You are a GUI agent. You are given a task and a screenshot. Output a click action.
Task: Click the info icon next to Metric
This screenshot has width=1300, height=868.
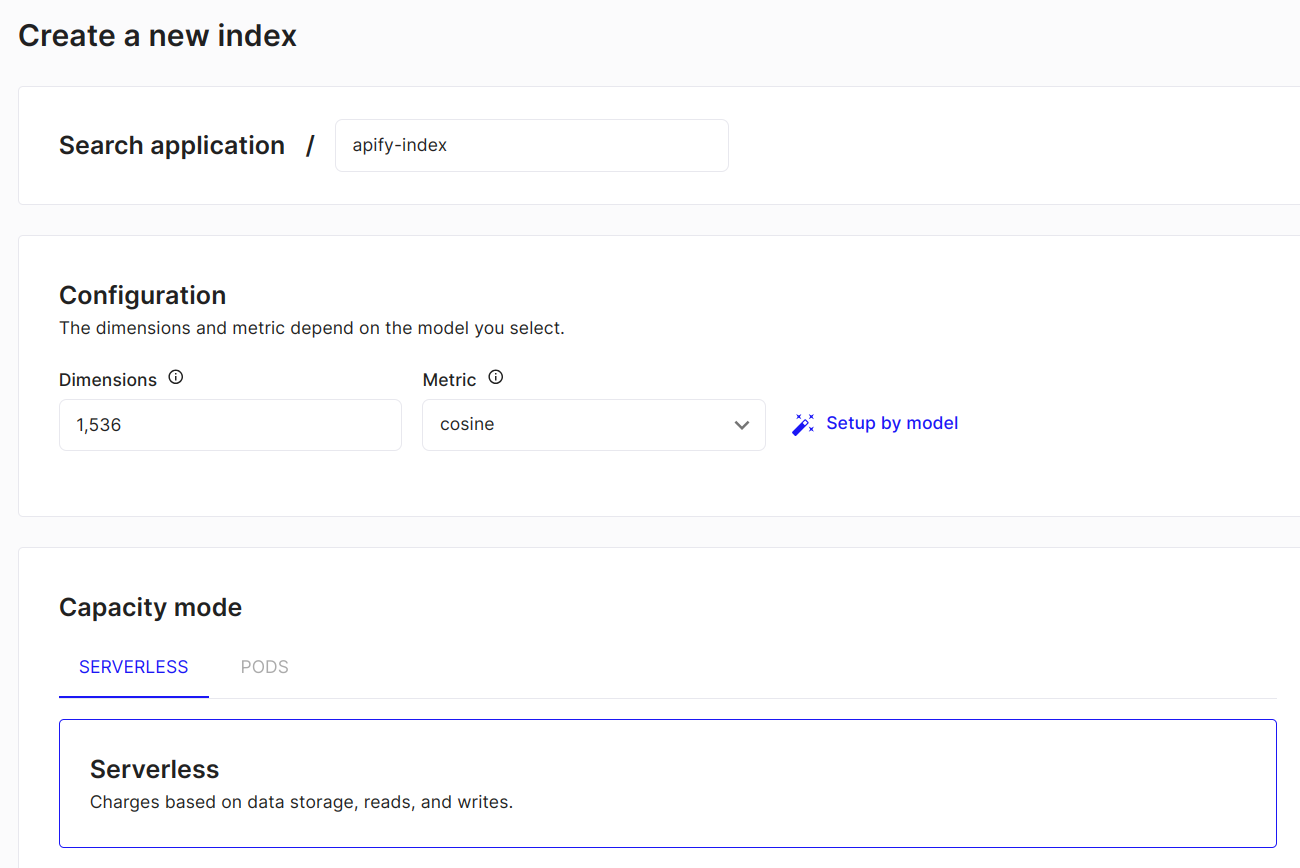(x=495, y=378)
